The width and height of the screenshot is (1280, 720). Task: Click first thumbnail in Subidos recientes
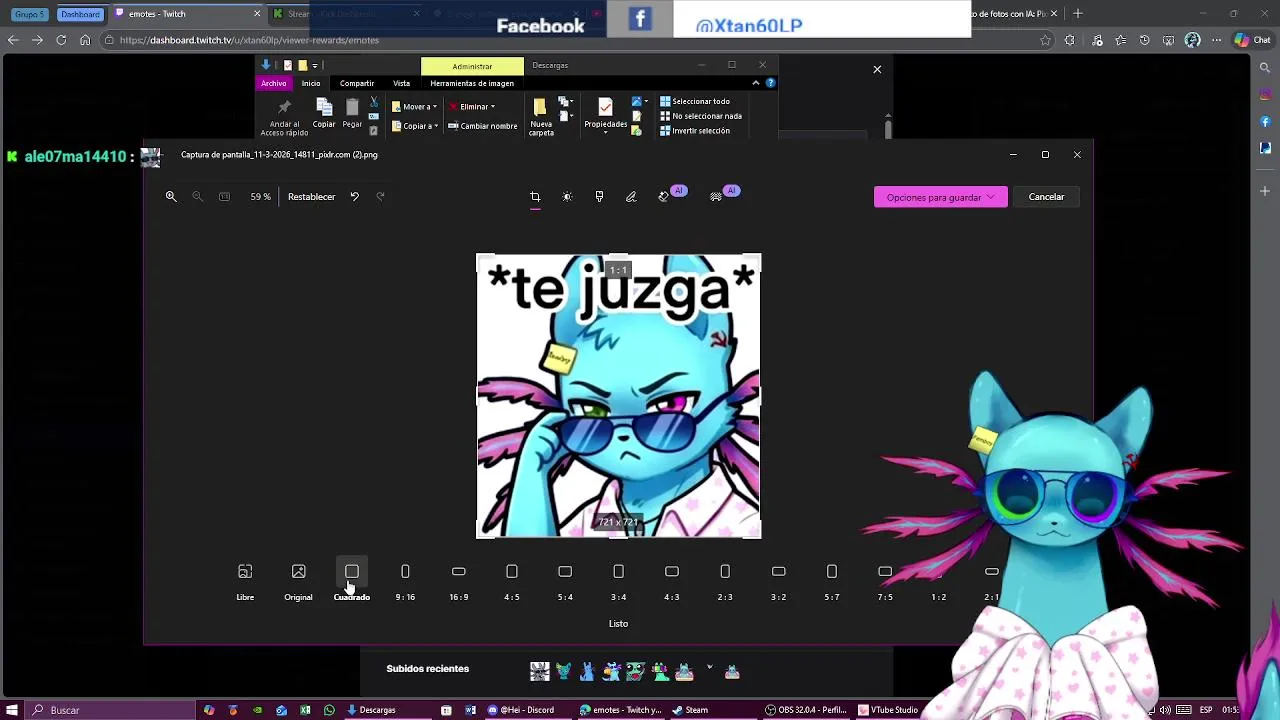[x=540, y=672]
